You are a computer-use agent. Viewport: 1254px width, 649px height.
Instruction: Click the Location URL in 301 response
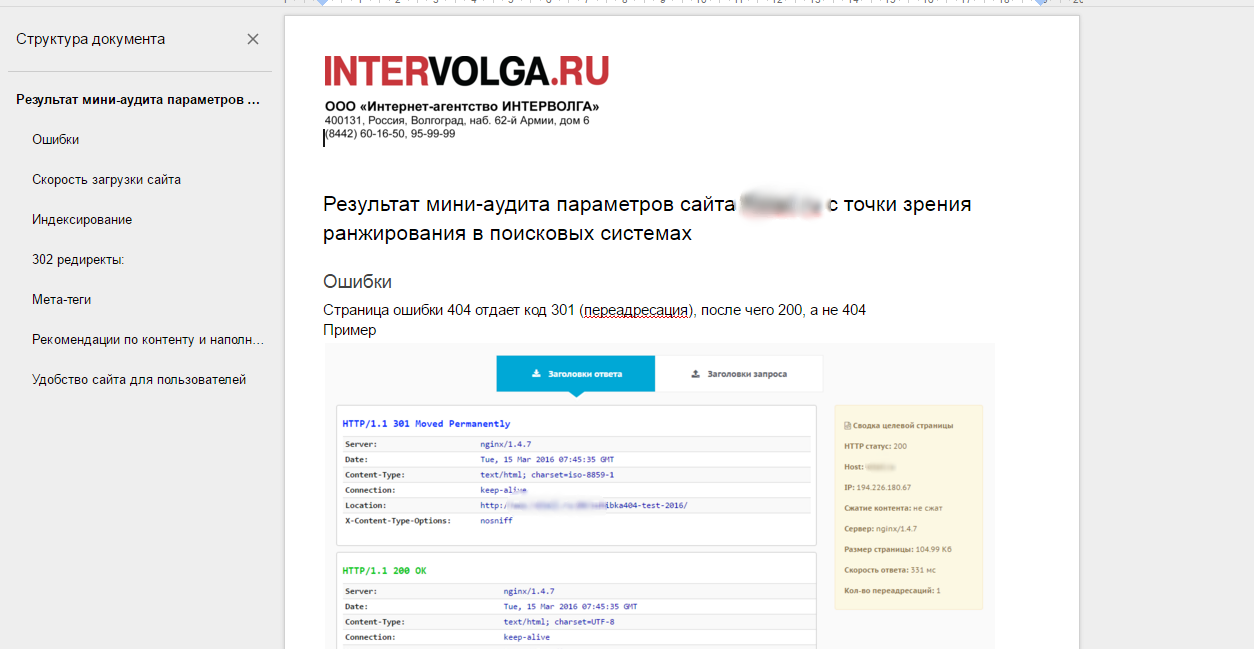point(584,505)
